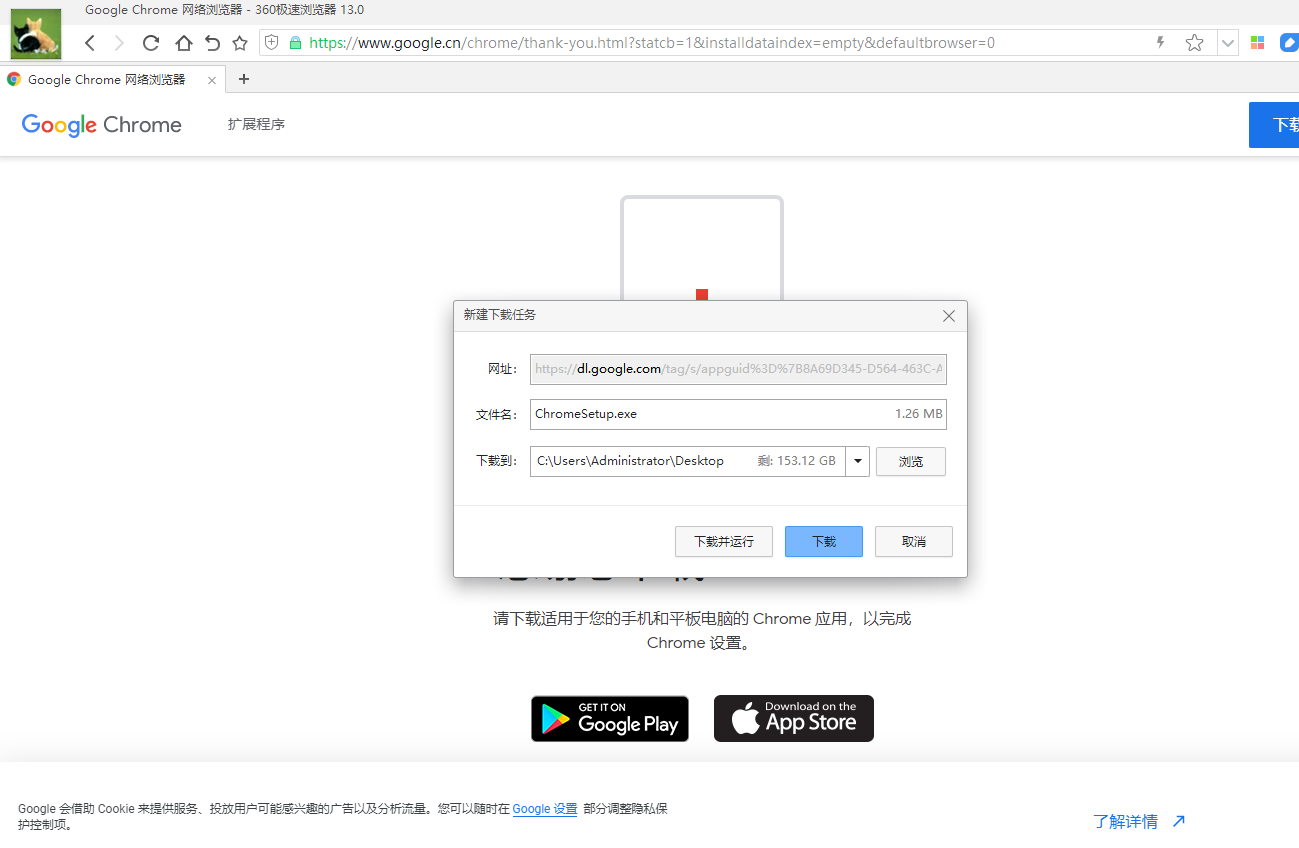This screenshot has width=1299, height=848.
Task: Go back to the previous page
Action: [x=90, y=43]
